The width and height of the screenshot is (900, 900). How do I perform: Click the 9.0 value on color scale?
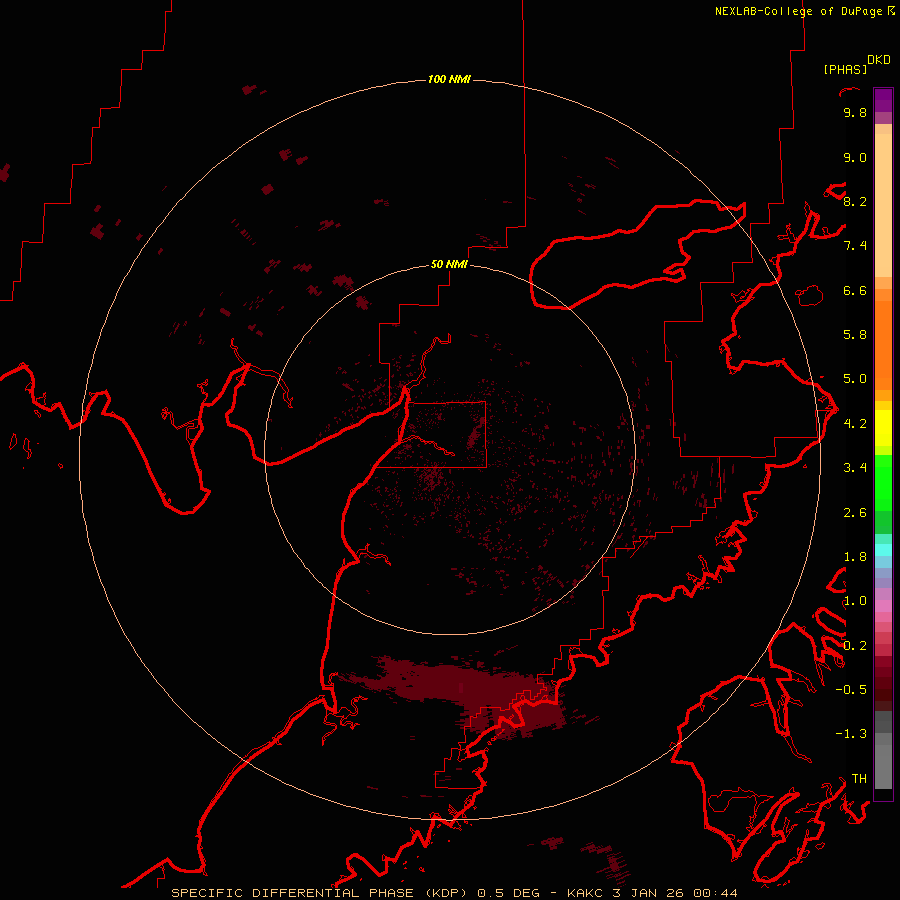pyautogui.click(x=855, y=157)
